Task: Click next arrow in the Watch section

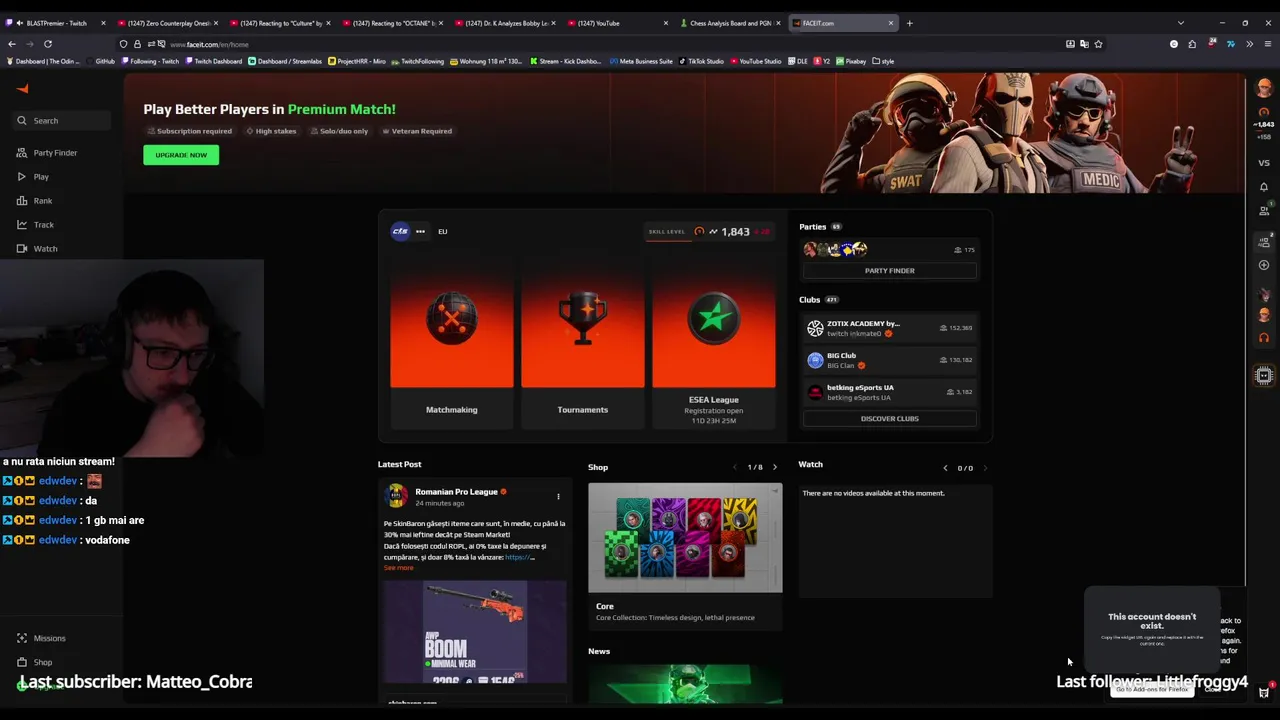Action: (985, 468)
